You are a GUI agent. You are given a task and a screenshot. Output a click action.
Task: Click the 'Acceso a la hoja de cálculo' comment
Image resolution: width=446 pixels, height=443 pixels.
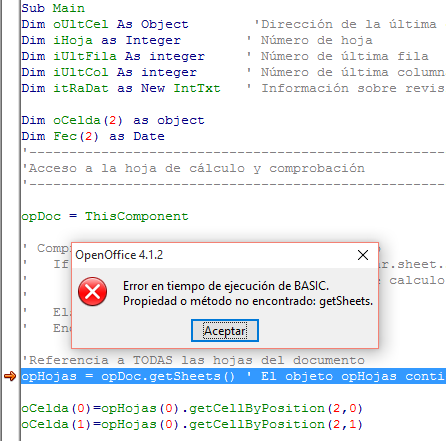193,168
